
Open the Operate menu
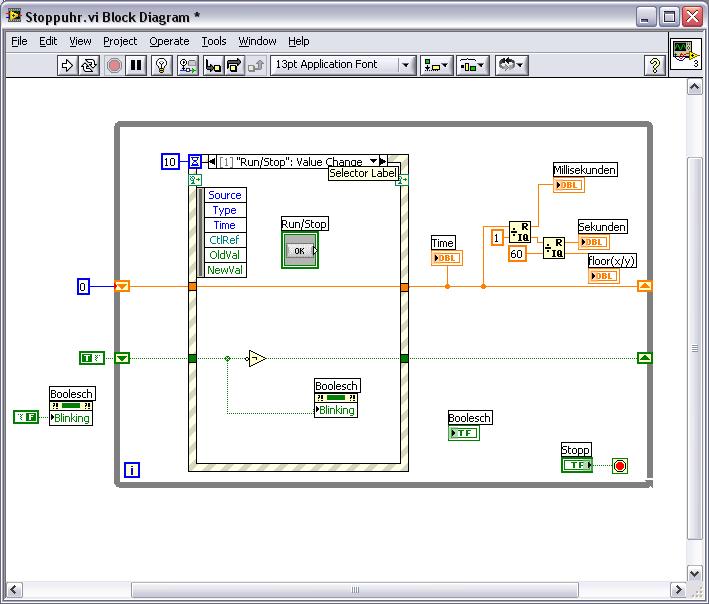tap(169, 41)
